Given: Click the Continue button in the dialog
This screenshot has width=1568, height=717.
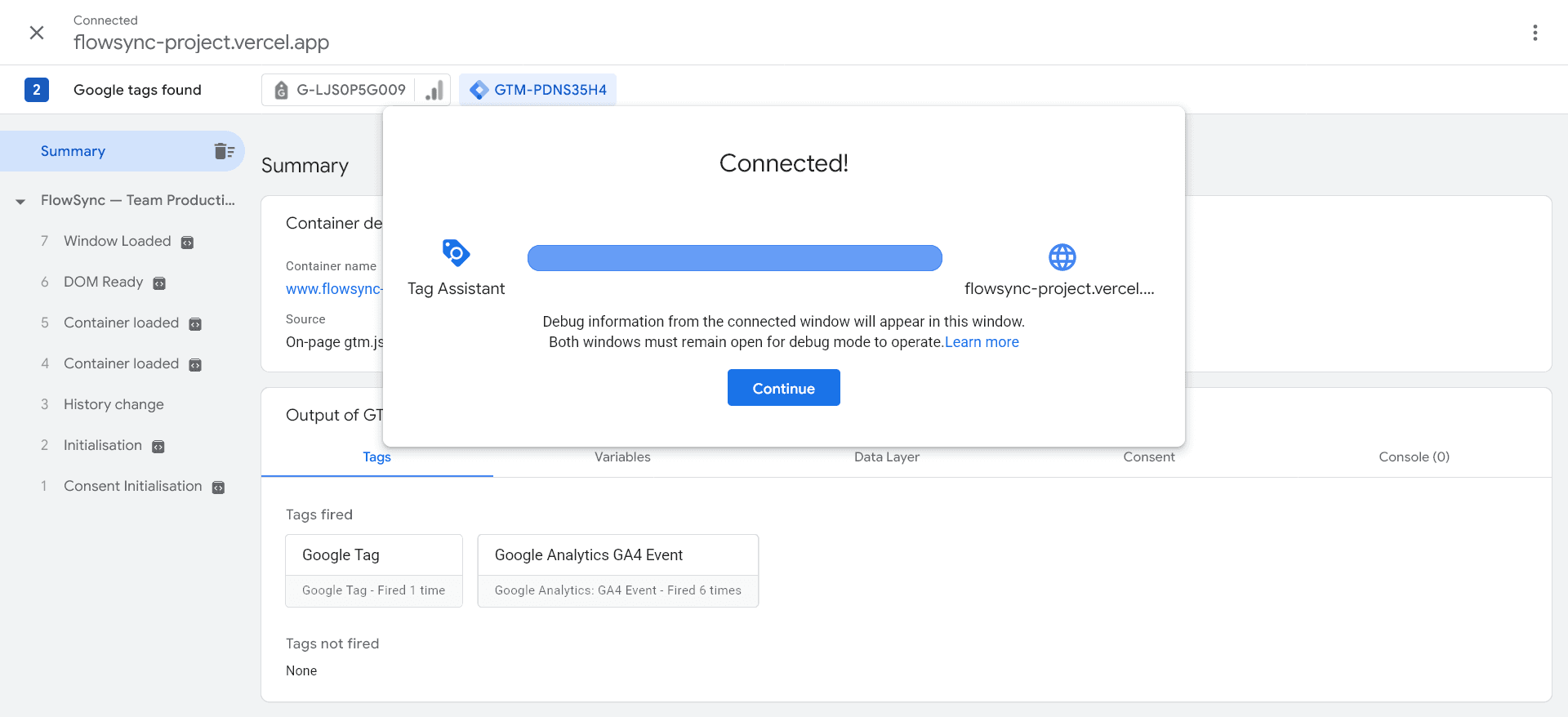Looking at the screenshot, I should 784,388.
